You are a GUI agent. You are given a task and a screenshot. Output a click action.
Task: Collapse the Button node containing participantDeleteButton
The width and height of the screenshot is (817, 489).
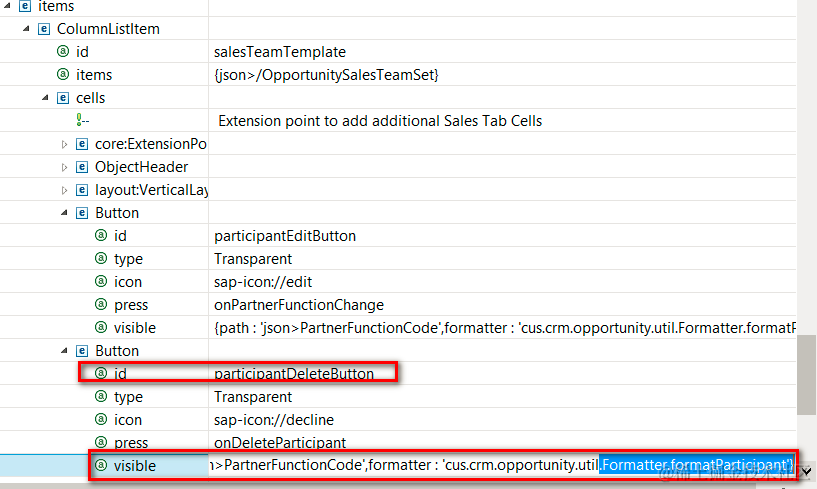tap(64, 350)
